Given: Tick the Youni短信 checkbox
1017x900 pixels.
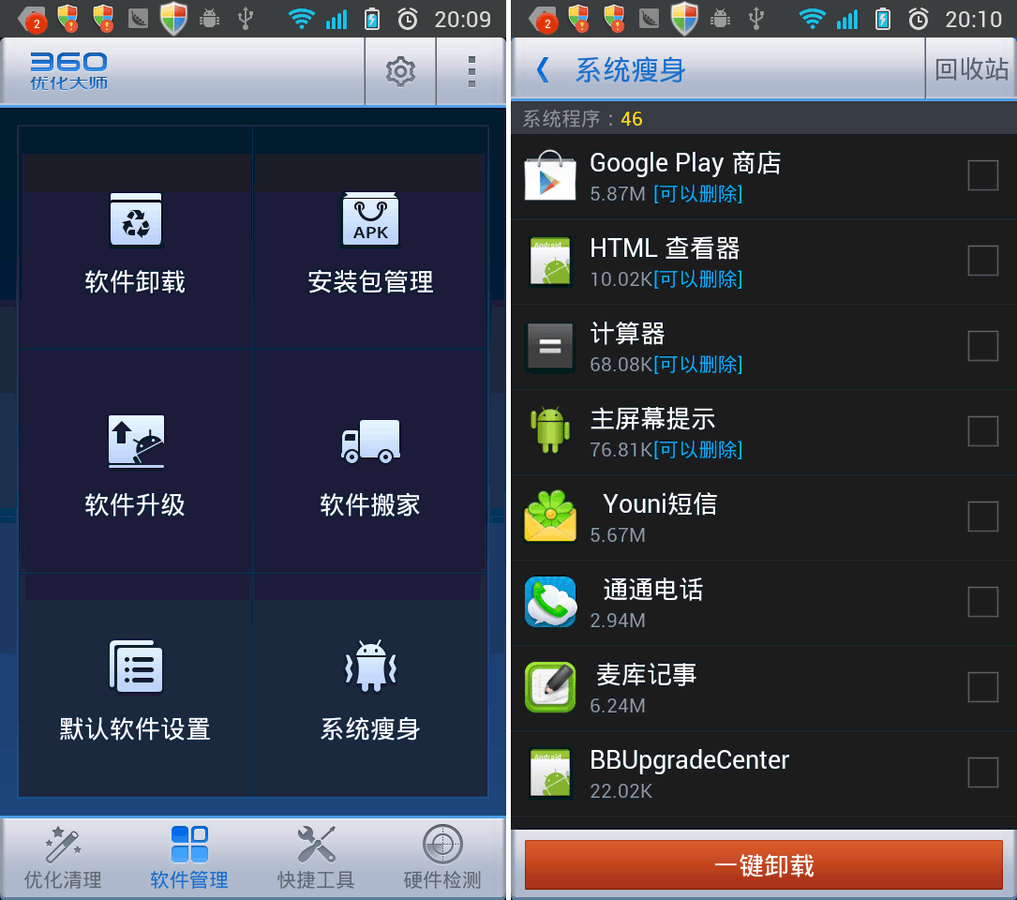Looking at the screenshot, I should (983, 517).
